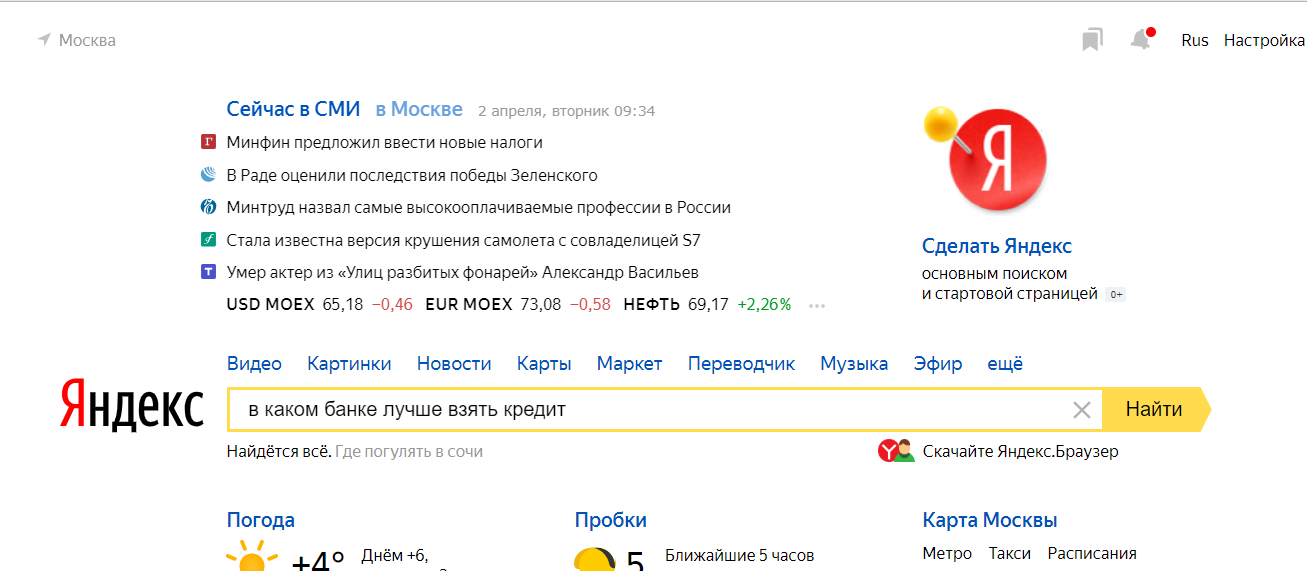Open the Видео service tab

click(254, 364)
